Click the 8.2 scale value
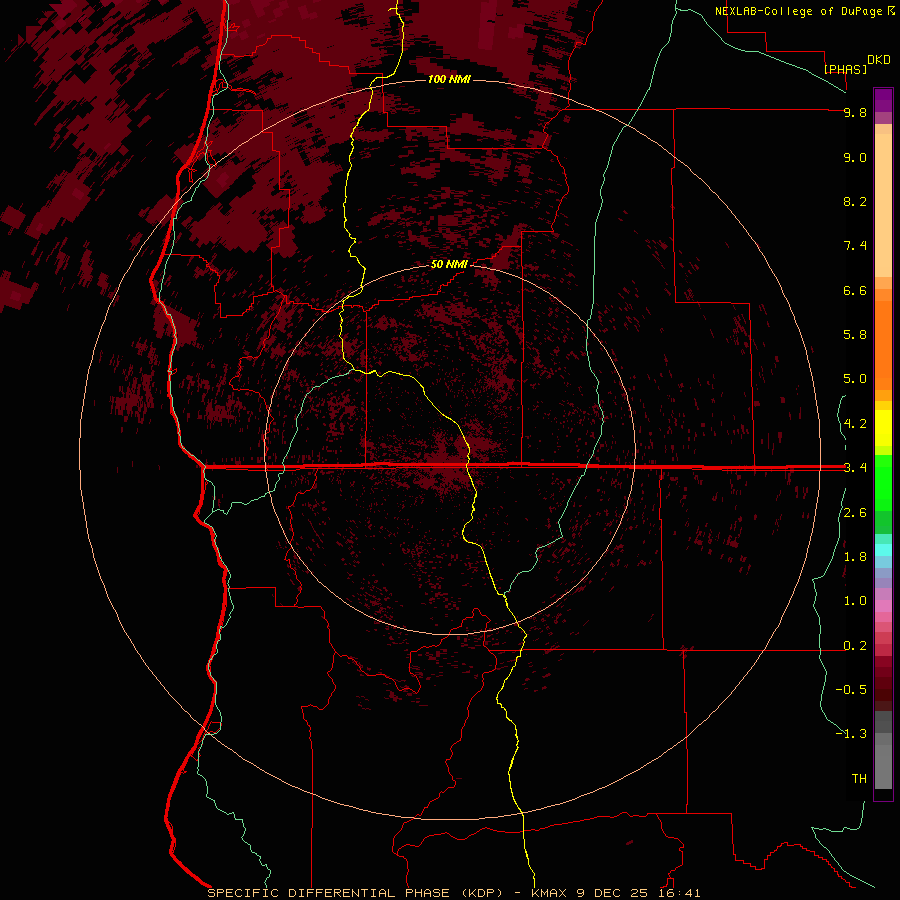Image resolution: width=900 pixels, height=900 pixels. tap(855, 201)
